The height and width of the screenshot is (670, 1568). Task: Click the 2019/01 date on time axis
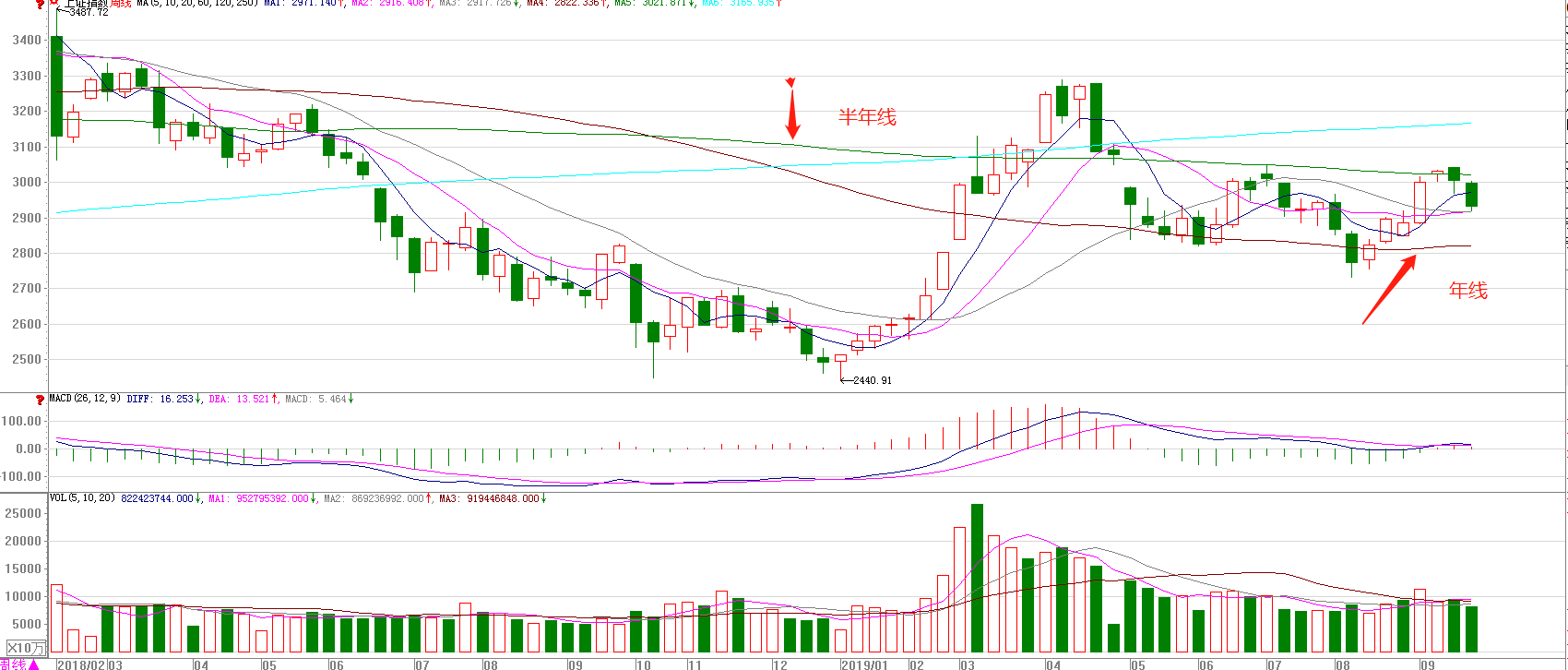click(x=864, y=664)
